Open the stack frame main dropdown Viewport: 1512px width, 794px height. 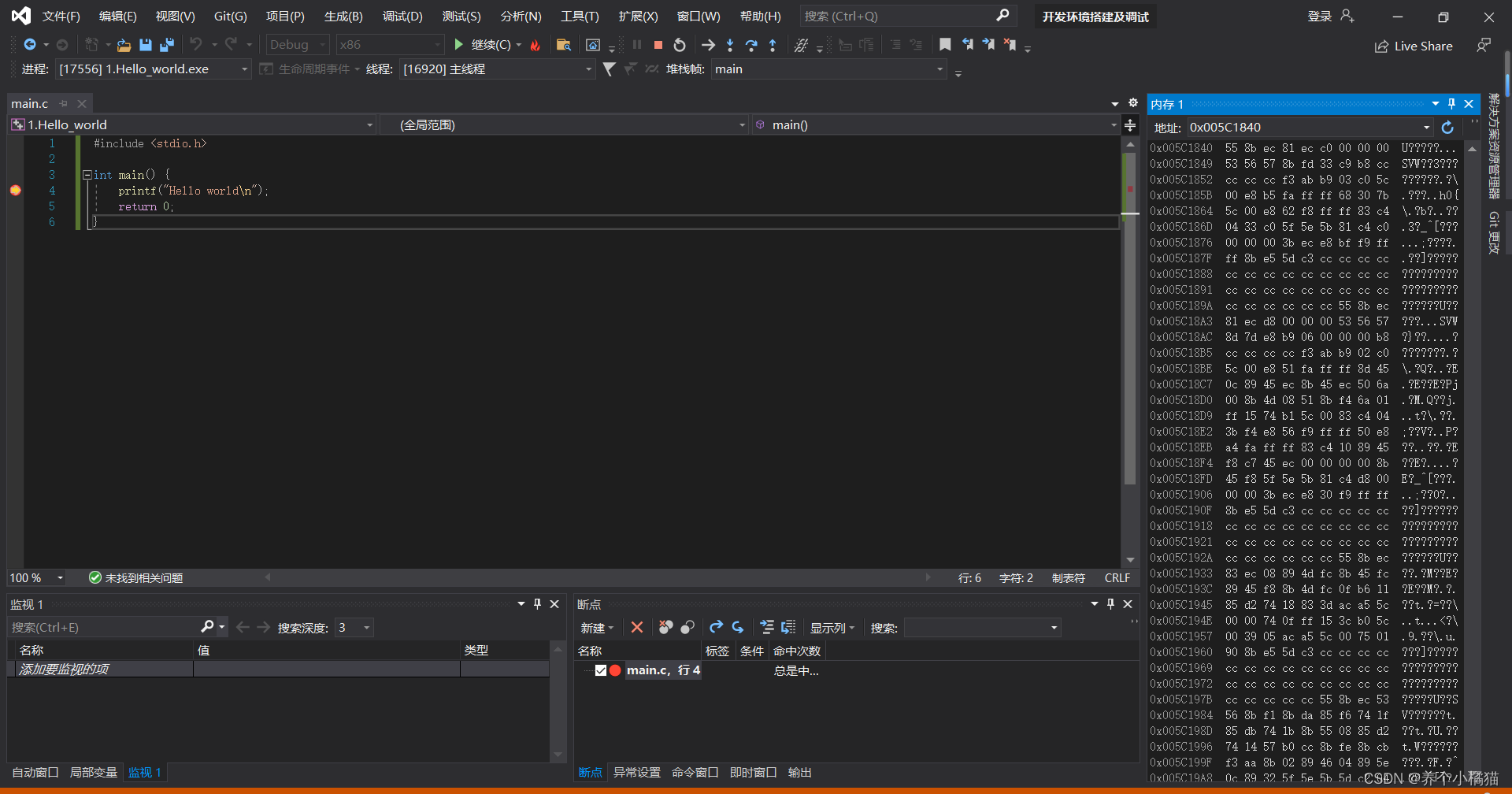click(x=939, y=69)
